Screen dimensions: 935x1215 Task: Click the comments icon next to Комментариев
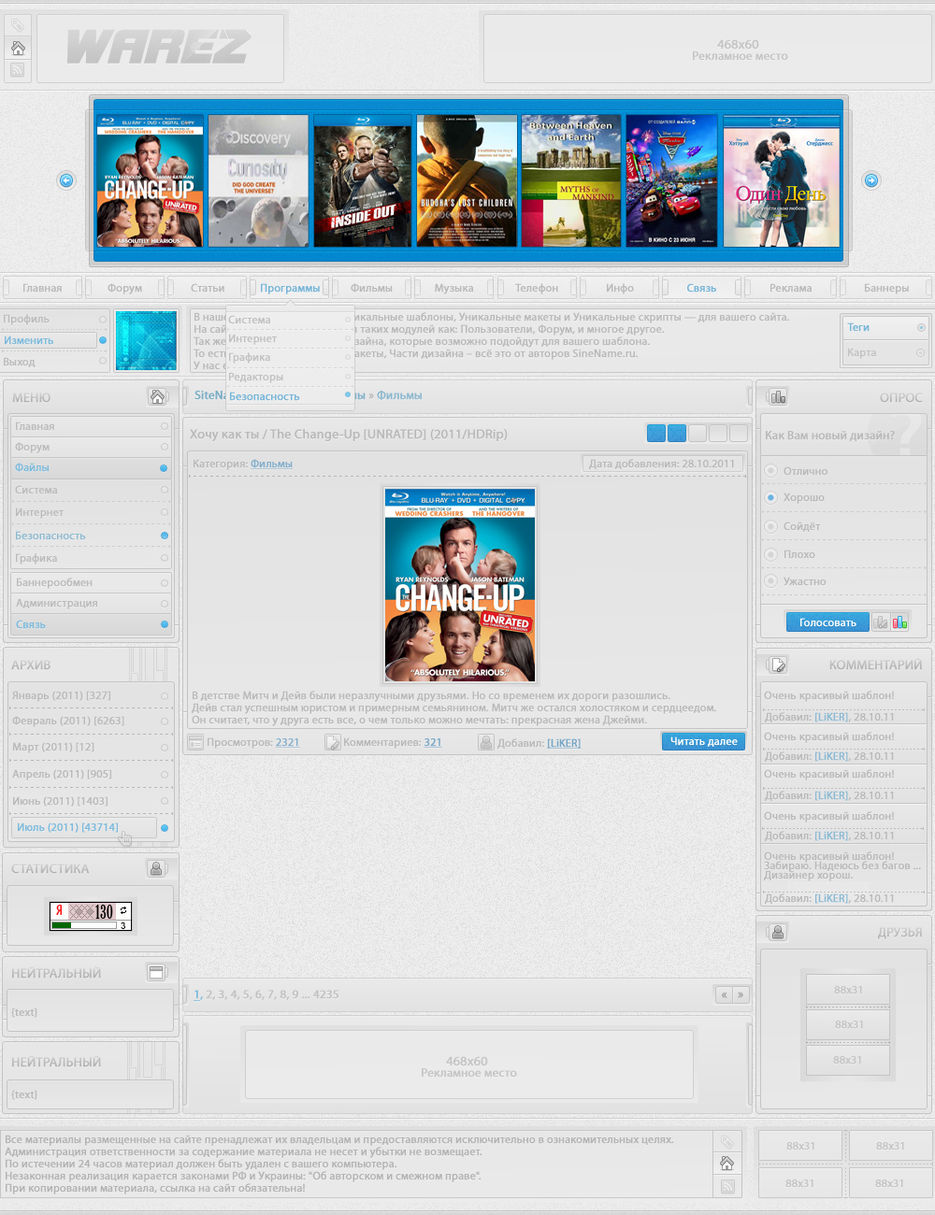(x=333, y=742)
